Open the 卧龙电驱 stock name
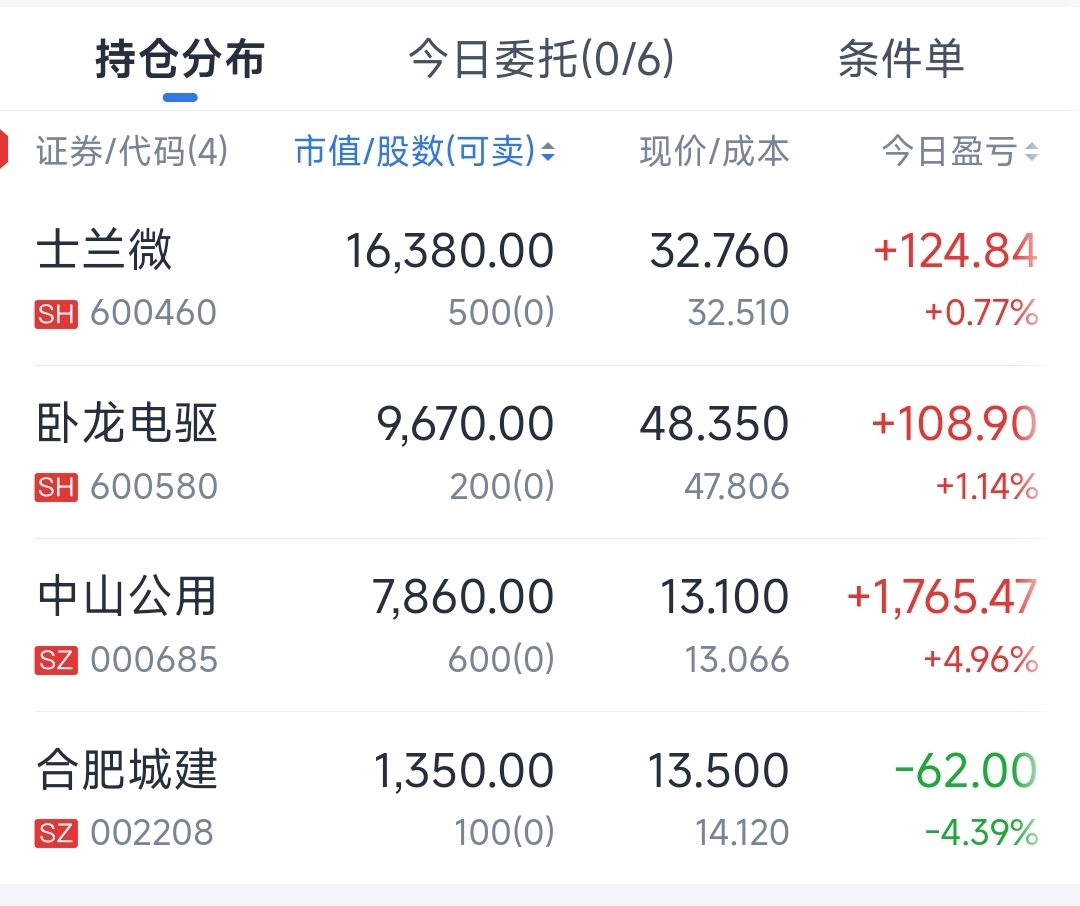The image size is (1080, 906). 127,423
